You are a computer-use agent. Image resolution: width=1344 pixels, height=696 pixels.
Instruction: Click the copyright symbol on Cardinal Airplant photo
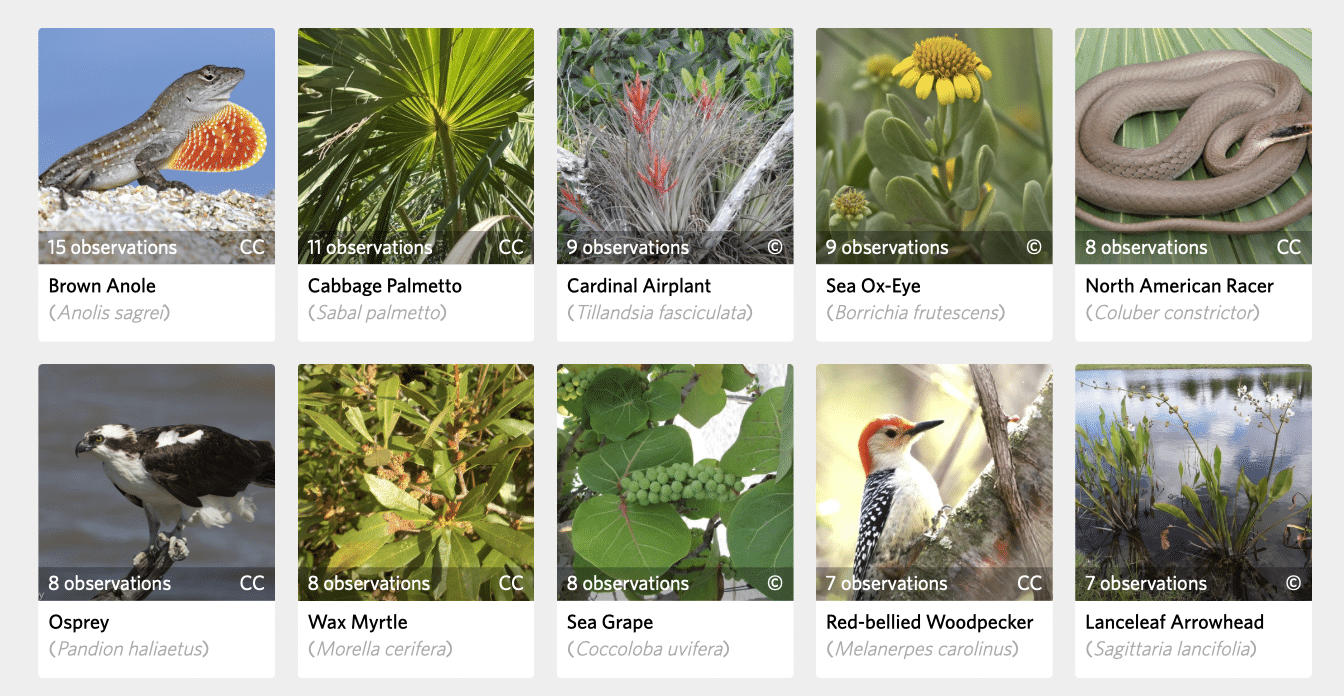[x=775, y=247]
